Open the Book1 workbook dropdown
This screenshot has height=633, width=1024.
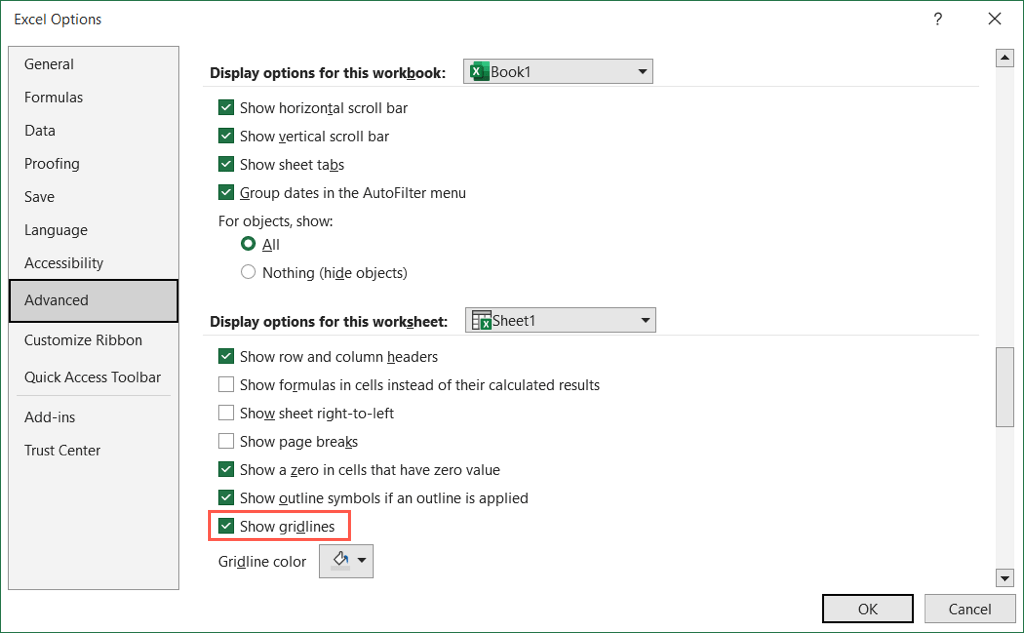coord(642,72)
